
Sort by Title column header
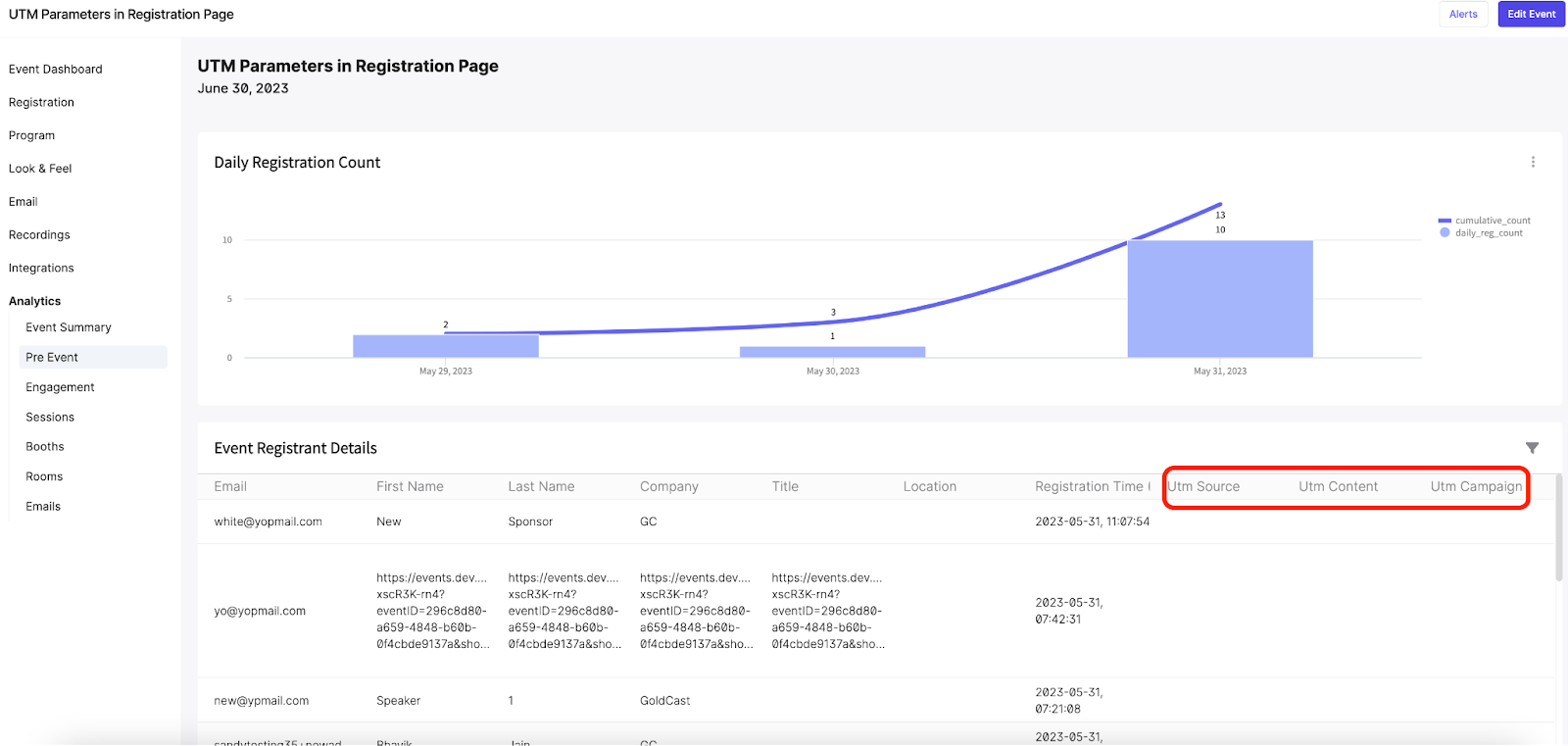pyautogui.click(x=785, y=486)
